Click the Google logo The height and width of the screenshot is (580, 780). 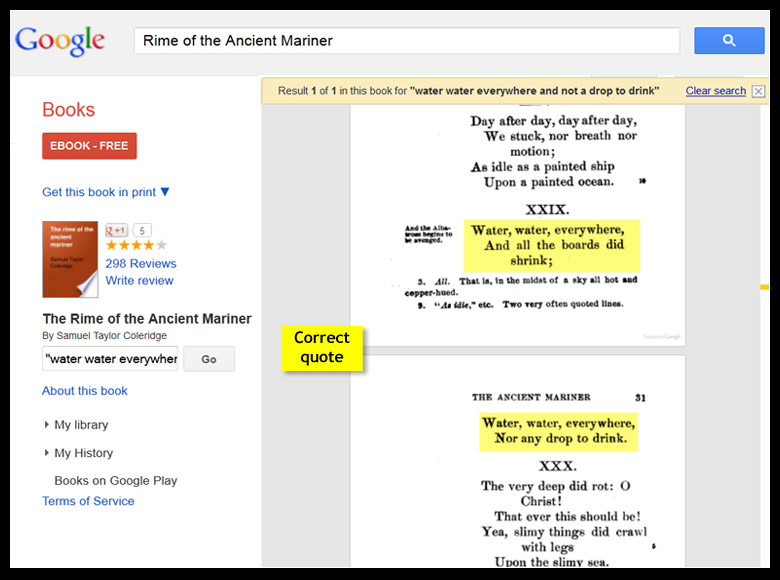click(x=60, y=41)
